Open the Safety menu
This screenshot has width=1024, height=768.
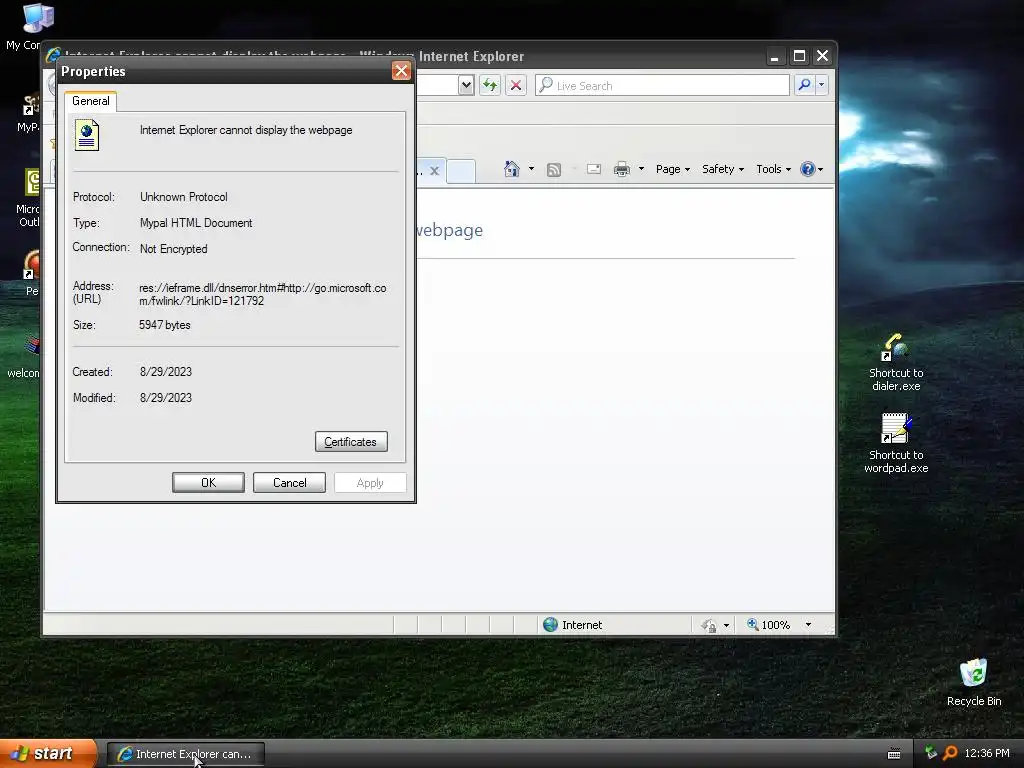(722, 169)
